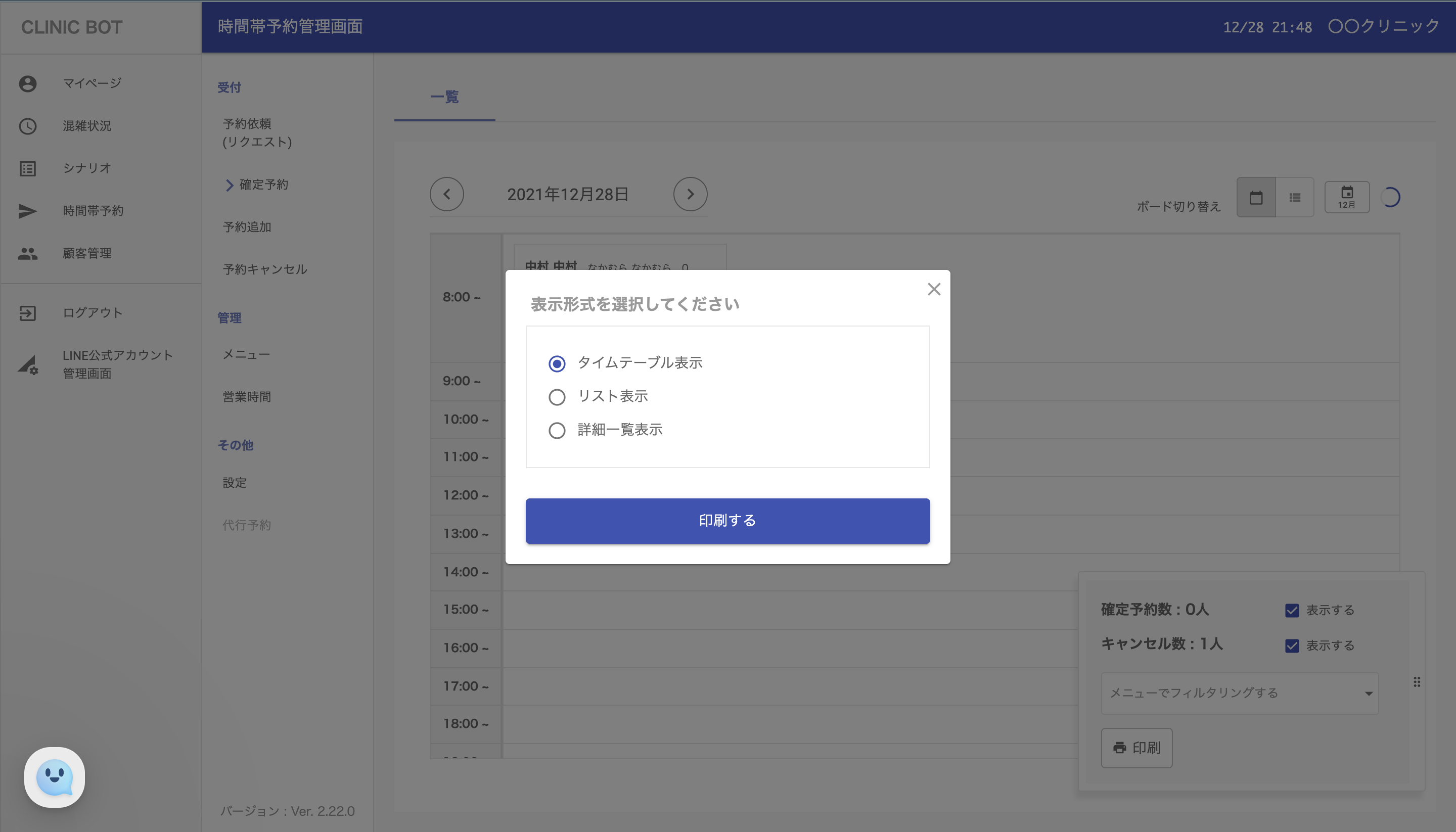The width and height of the screenshot is (1456, 832).
Task: Switch to list board view icon
Action: pyautogui.click(x=1294, y=198)
